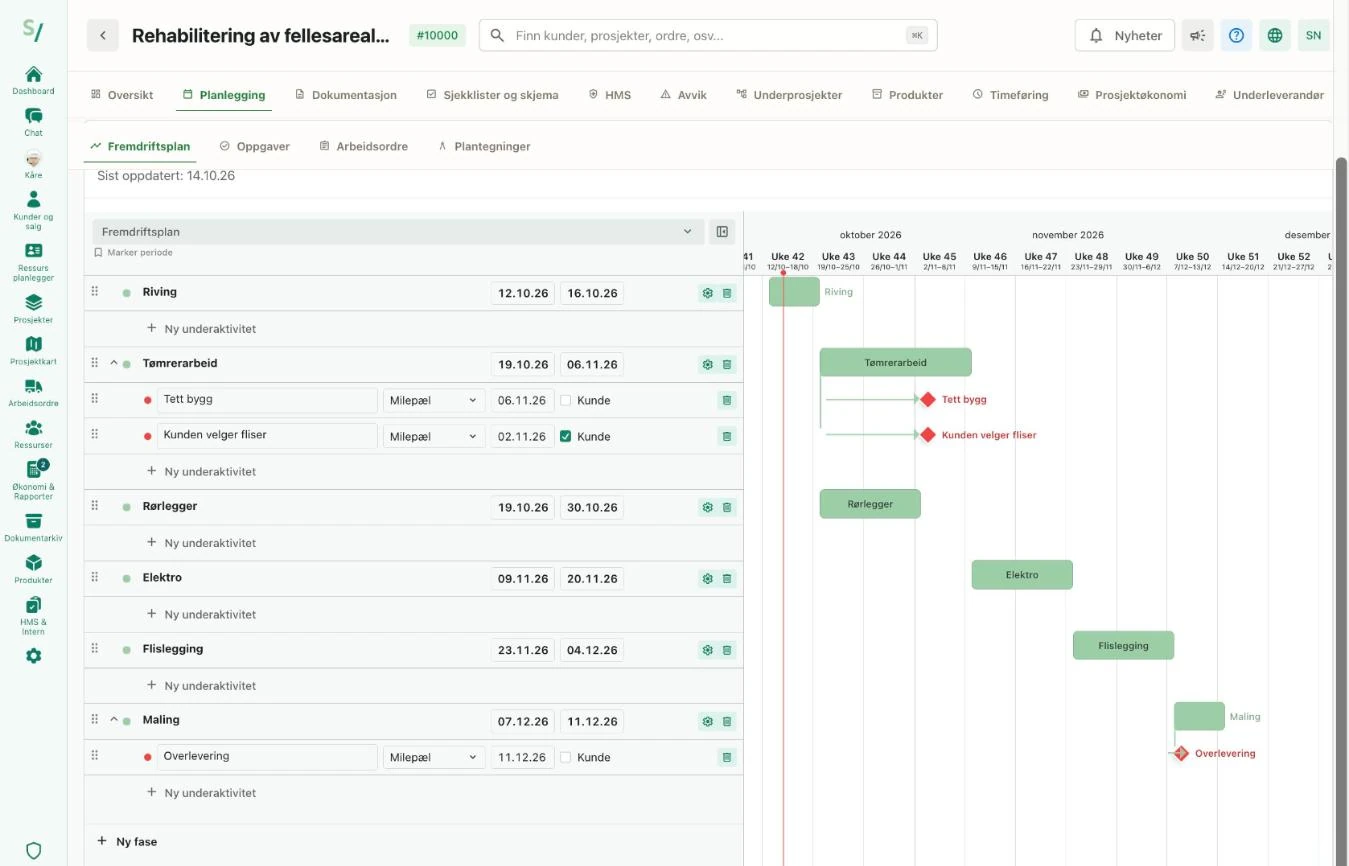This screenshot has height=866, width=1349.
Task: Open the Arbeidsordre sub-tab
Action: click(363, 146)
